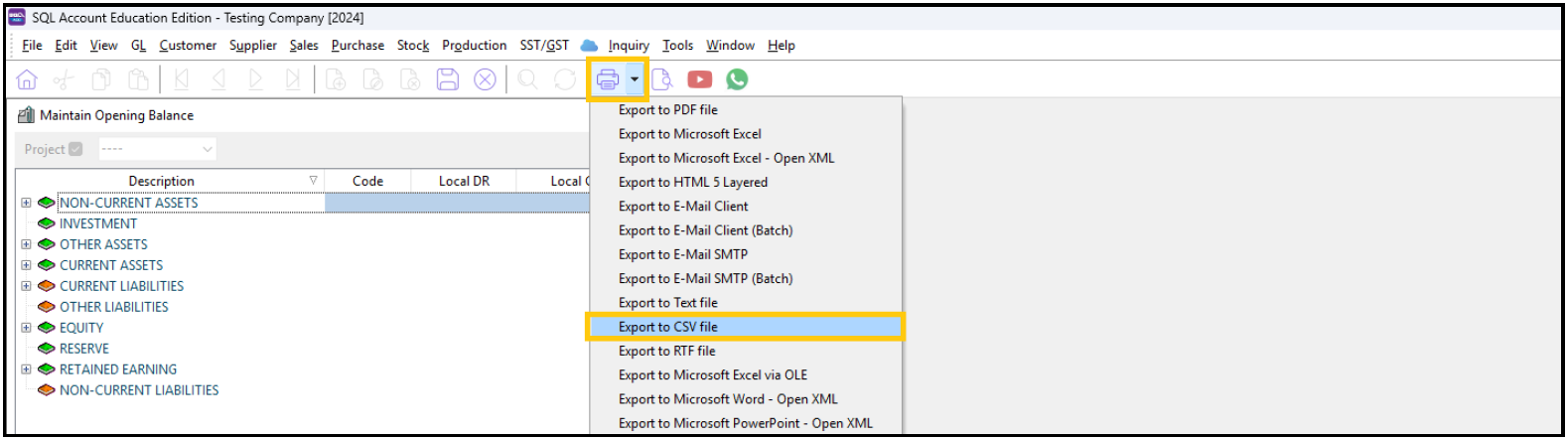Image resolution: width=1568 pixels, height=440 pixels.
Task: Open the Sales menu
Action: pyautogui.click(x=304, y=46)
